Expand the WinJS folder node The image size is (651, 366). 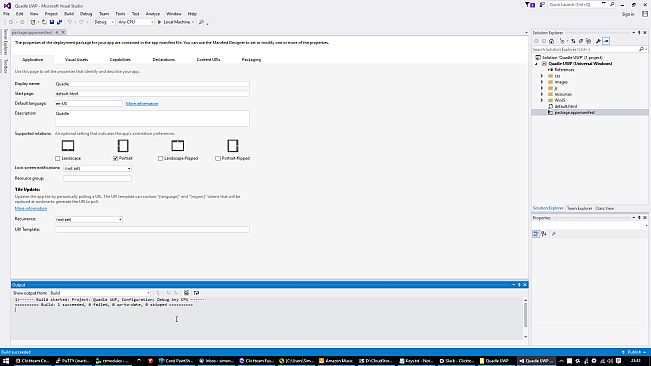click(542, 100)
